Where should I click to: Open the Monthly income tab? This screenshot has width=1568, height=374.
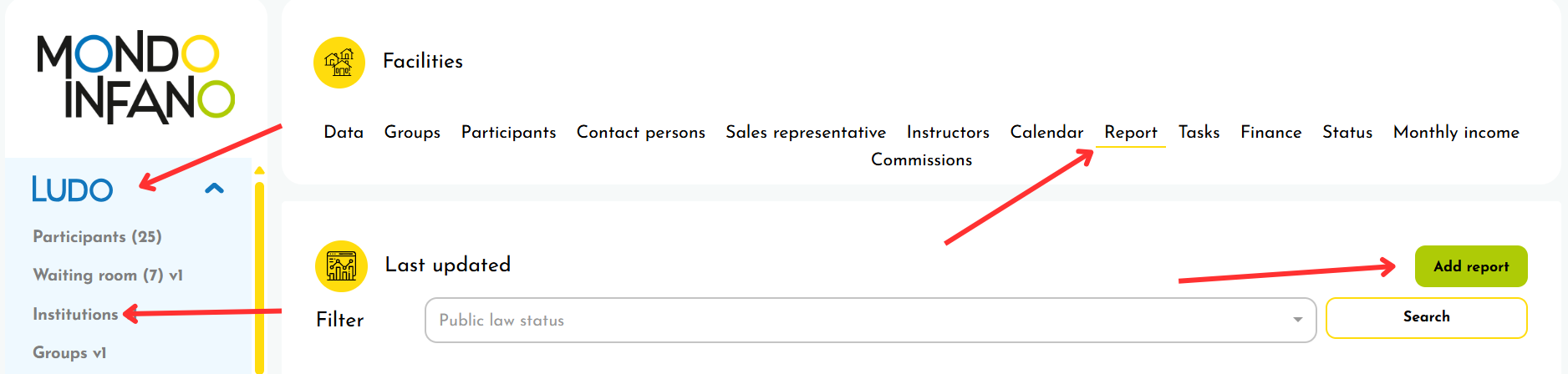1455,133
